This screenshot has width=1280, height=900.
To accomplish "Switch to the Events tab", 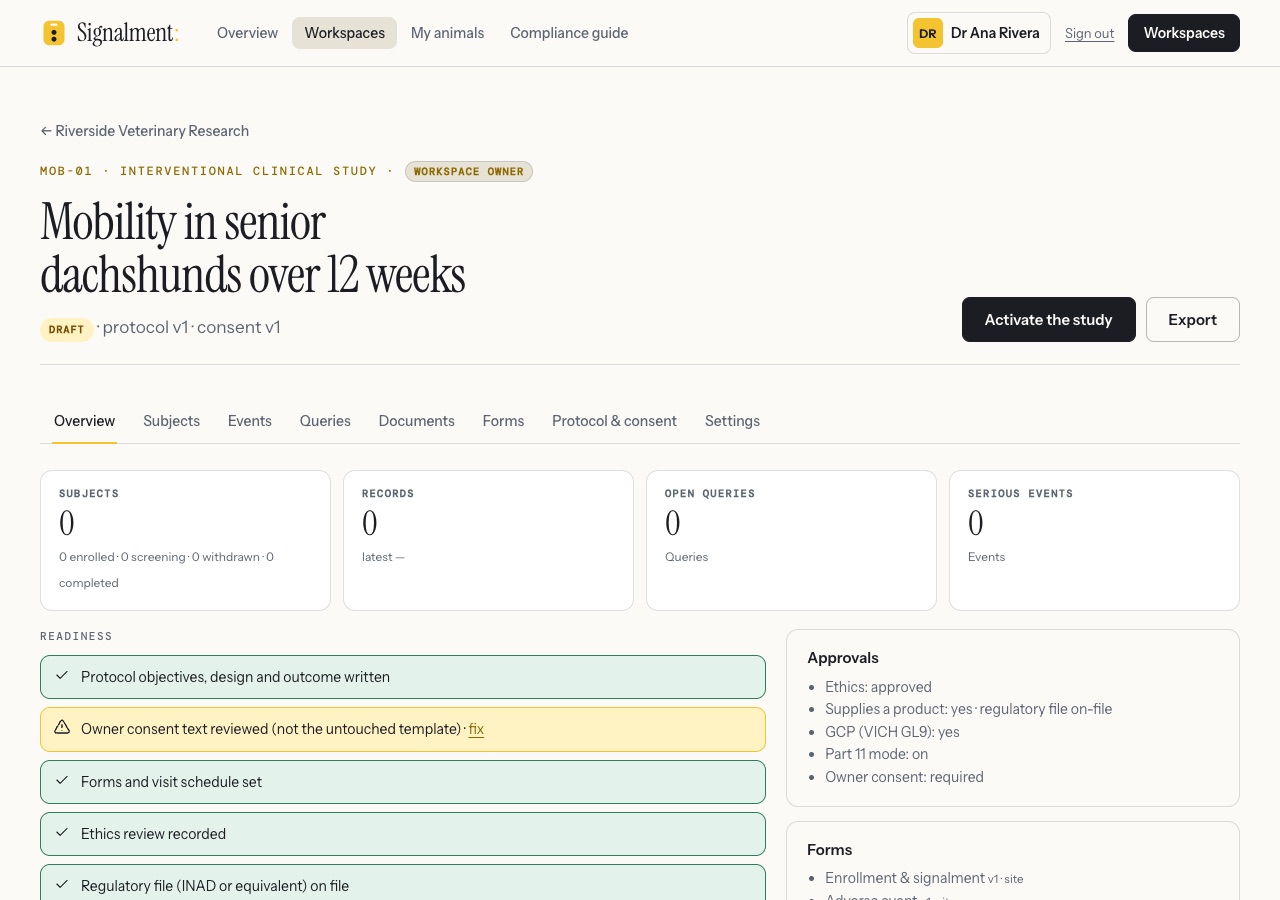I will click(x=250, y=421).
